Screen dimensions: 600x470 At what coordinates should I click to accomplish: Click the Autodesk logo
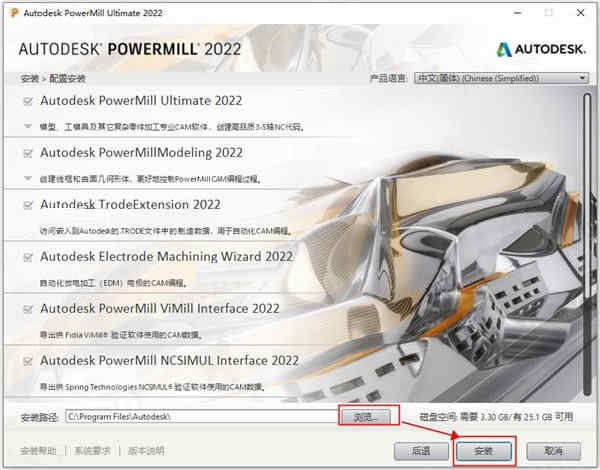coord(541,49)
